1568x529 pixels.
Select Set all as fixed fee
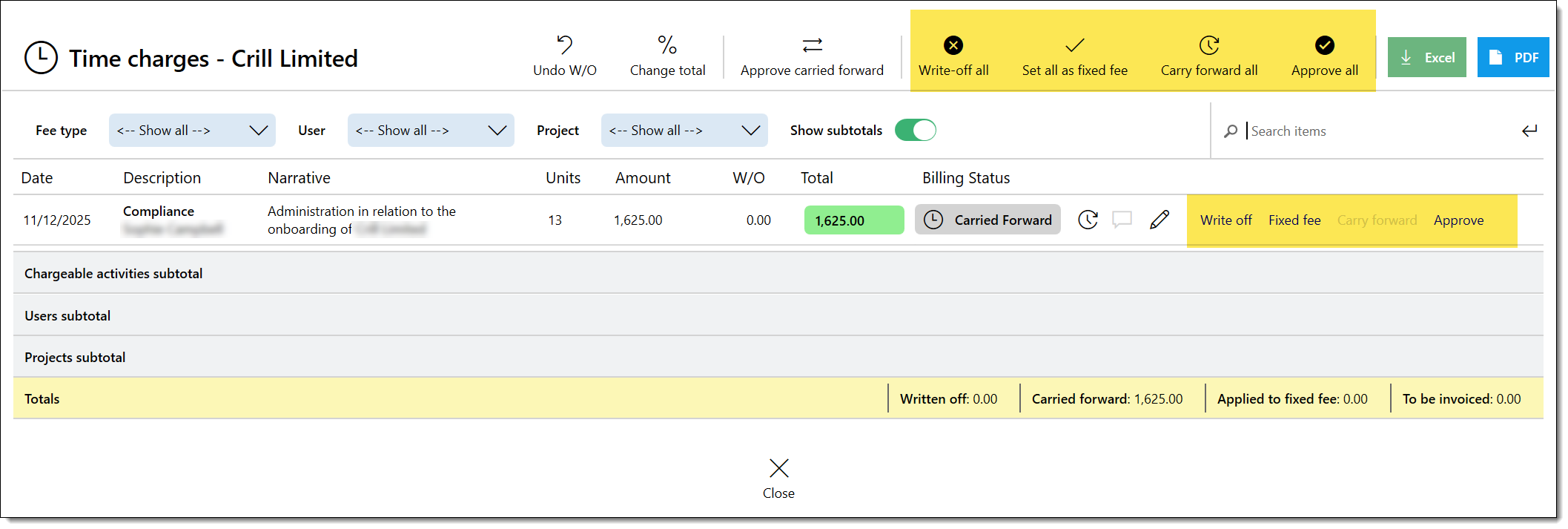[x=1074, y=56]
